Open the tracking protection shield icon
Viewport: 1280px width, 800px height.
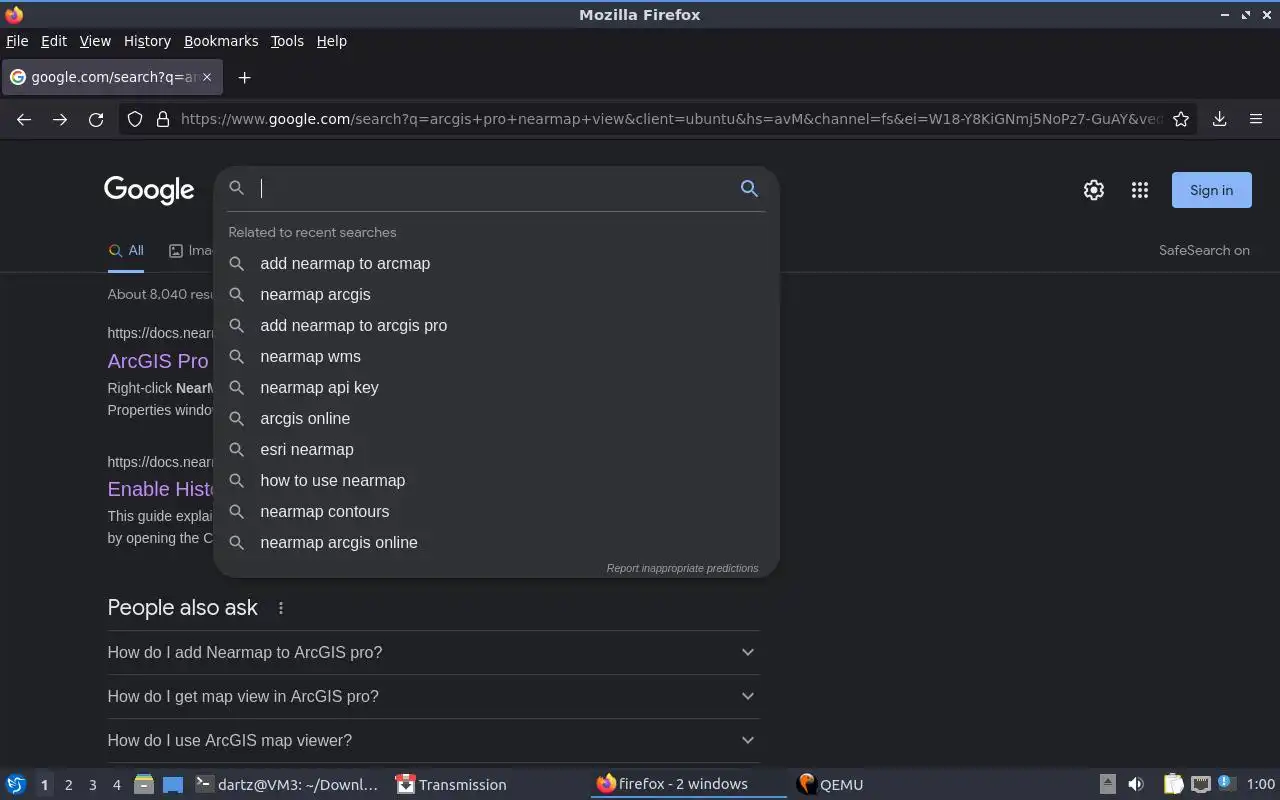135,119
